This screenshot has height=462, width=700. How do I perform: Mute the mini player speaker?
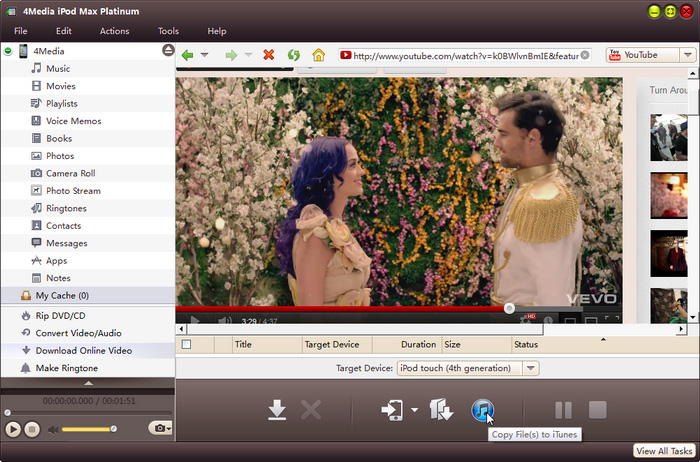tap(53, 429)
